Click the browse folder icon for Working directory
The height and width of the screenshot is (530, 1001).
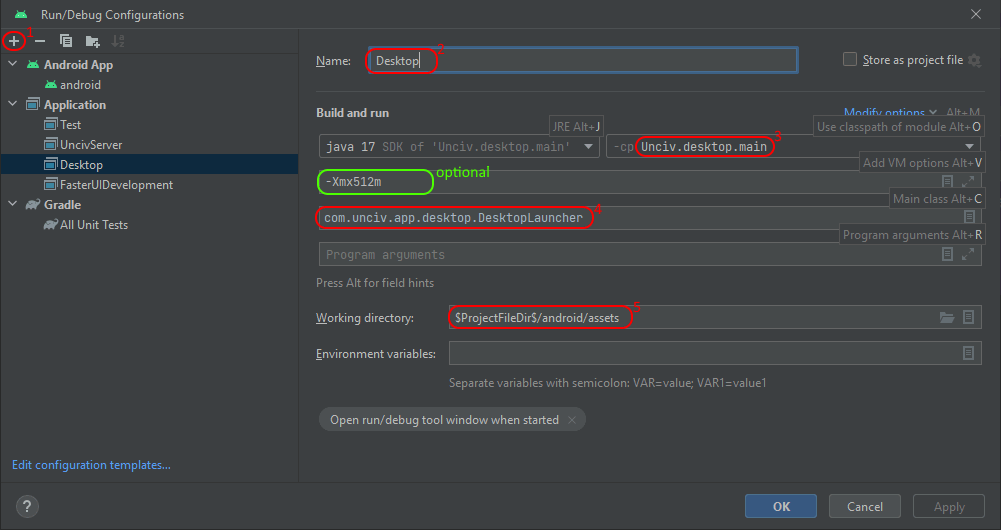(946, 318)
